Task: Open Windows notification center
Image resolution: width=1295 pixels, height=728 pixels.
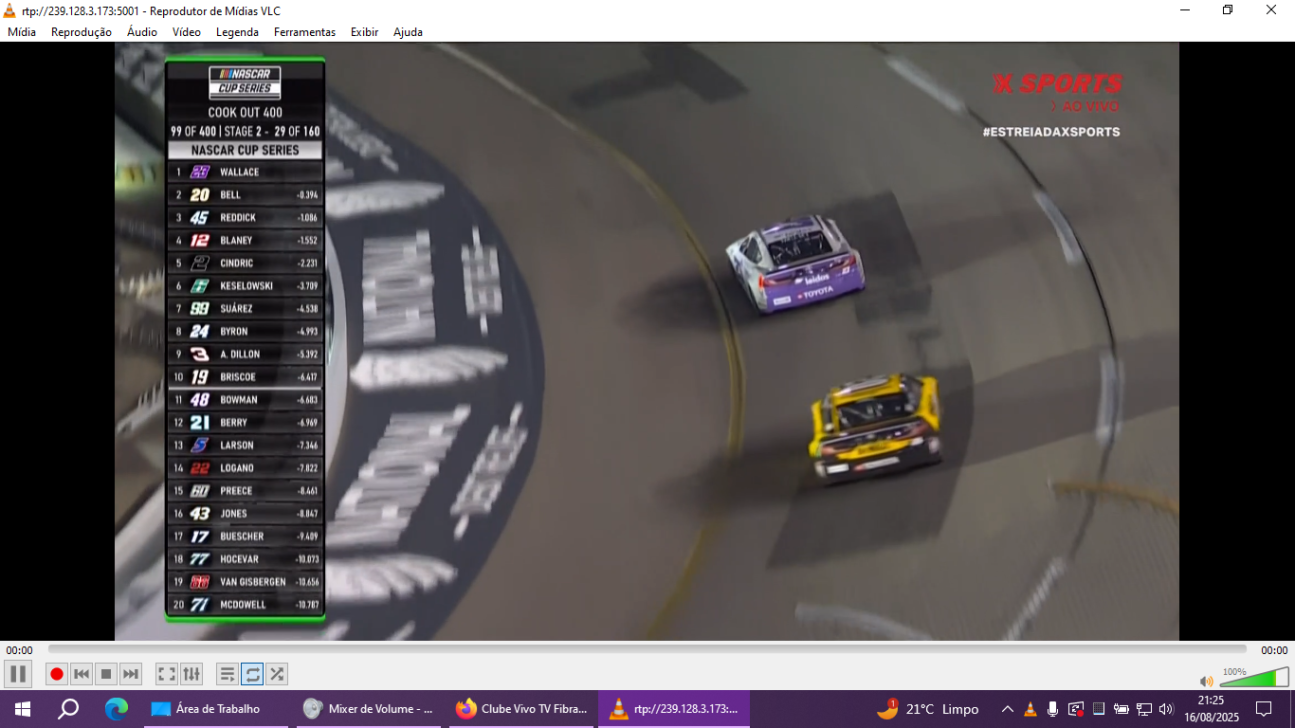Action: click(1263, 709)
